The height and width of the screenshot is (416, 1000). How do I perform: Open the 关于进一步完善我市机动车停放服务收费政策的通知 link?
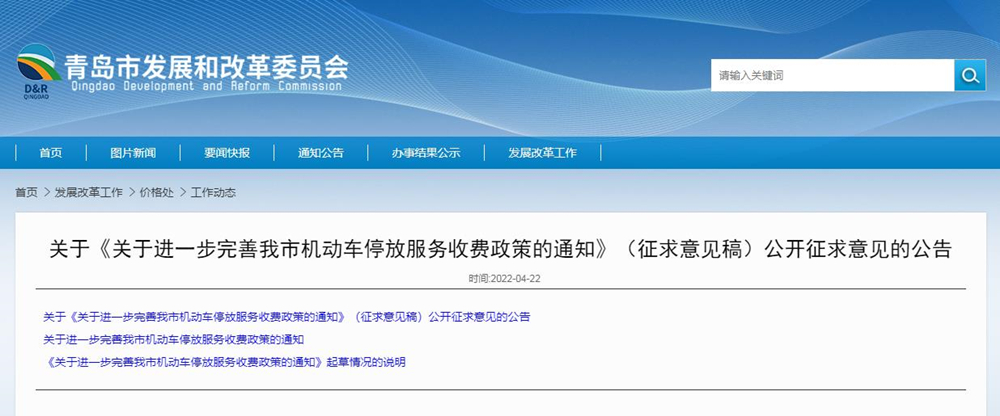click(173, 339)
